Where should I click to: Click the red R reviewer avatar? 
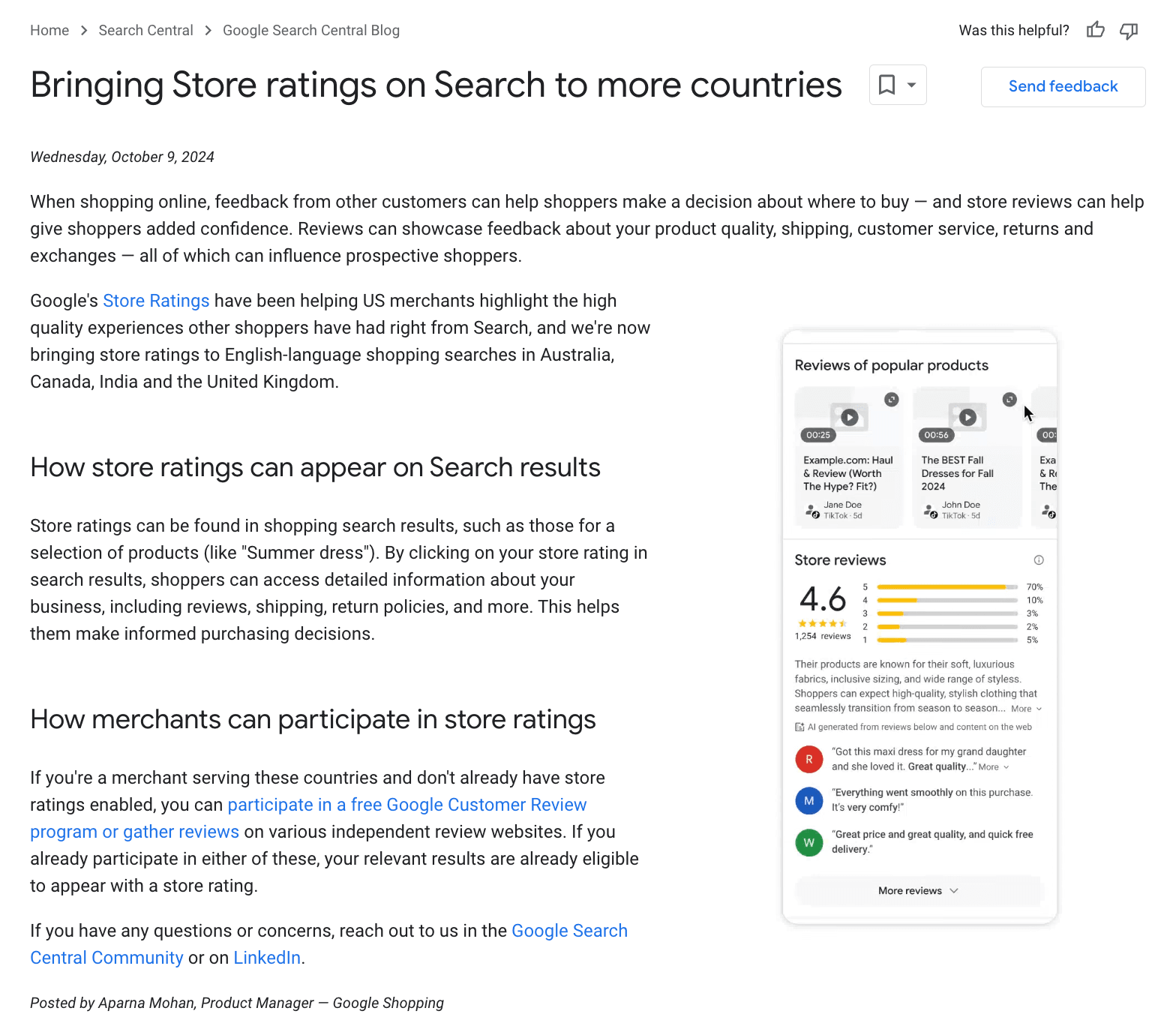point(808,759)
